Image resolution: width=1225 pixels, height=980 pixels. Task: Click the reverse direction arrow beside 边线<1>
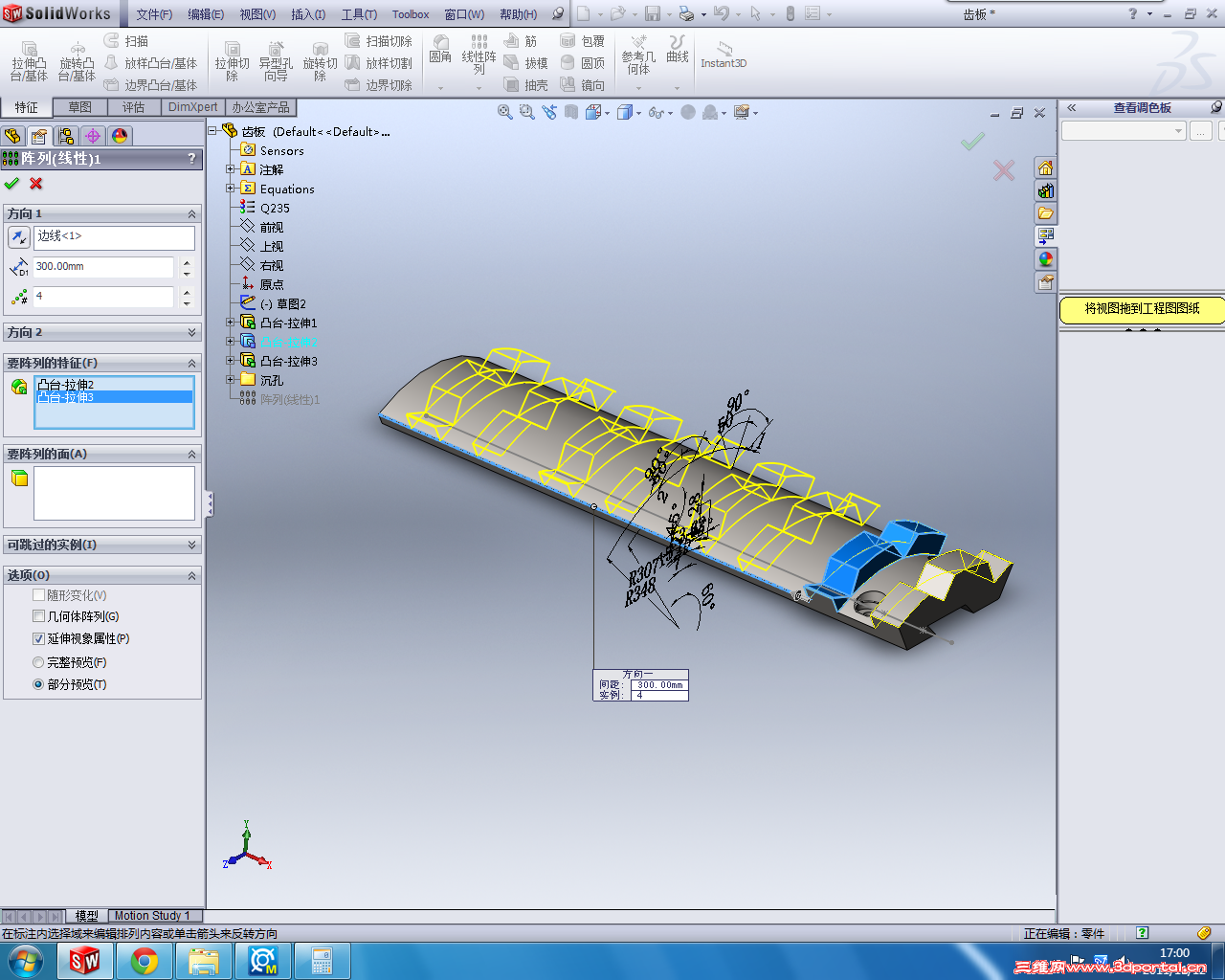(19, 237)
